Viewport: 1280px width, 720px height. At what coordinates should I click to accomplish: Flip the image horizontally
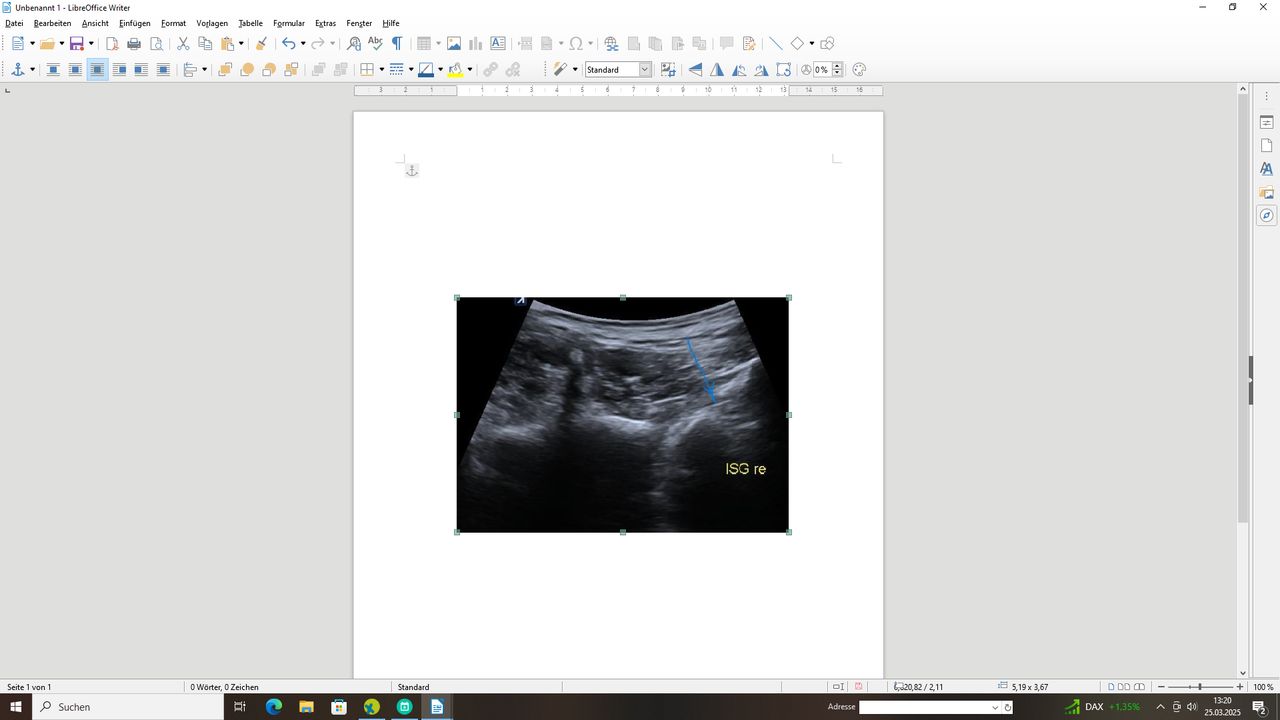click(x=717, y=70)
